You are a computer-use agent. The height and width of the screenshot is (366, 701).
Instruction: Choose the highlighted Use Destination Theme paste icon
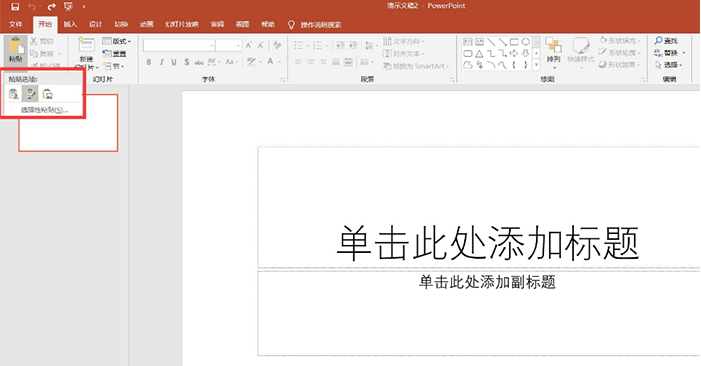coord(30,94)
